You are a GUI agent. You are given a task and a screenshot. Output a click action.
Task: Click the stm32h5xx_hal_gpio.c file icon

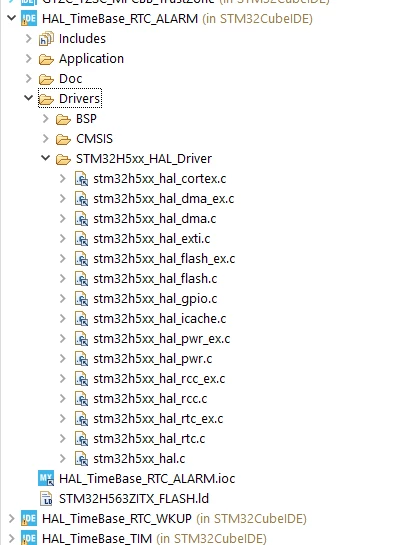click(81, 299)
